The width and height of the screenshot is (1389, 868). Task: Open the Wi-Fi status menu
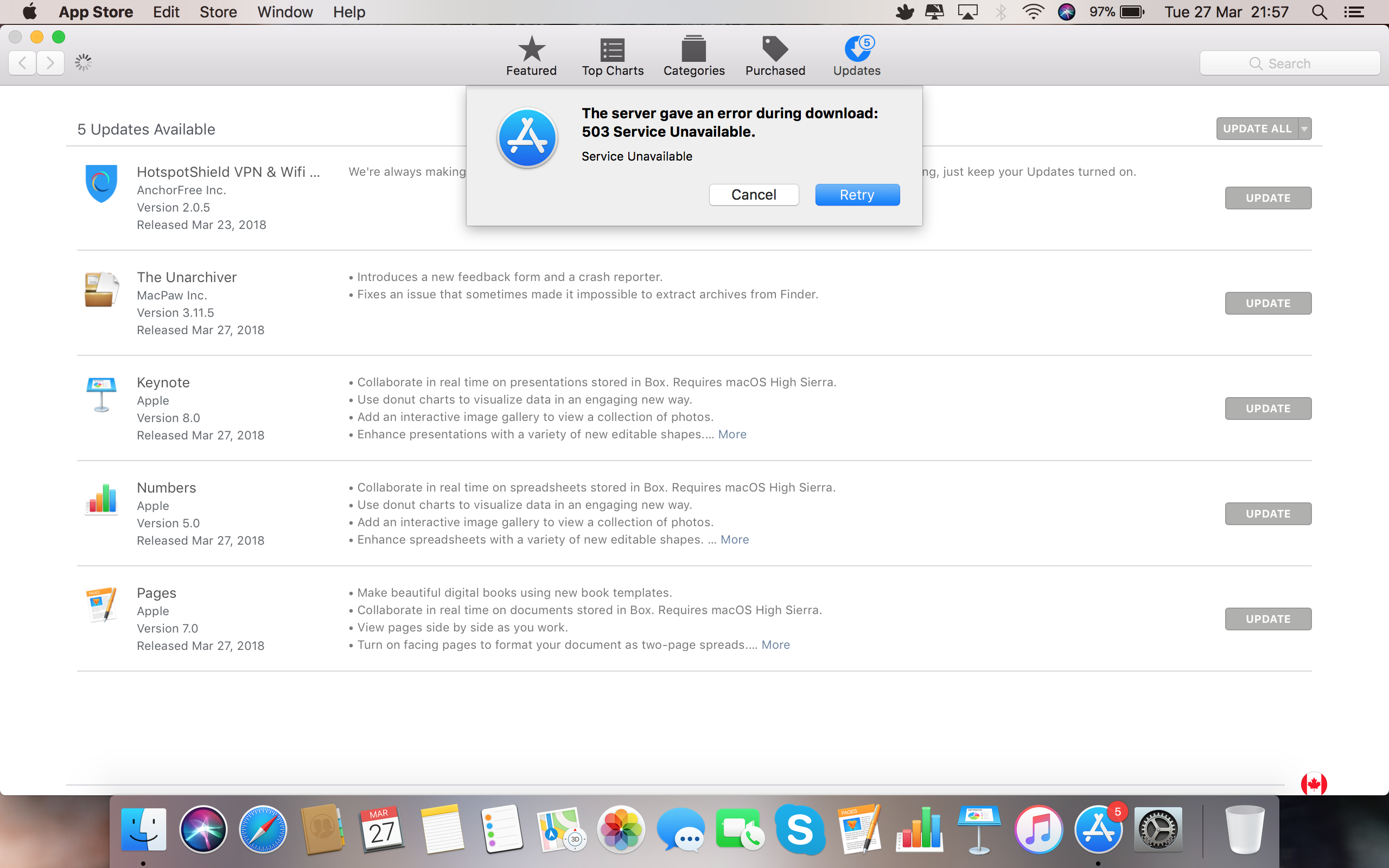click(1033, 11)
